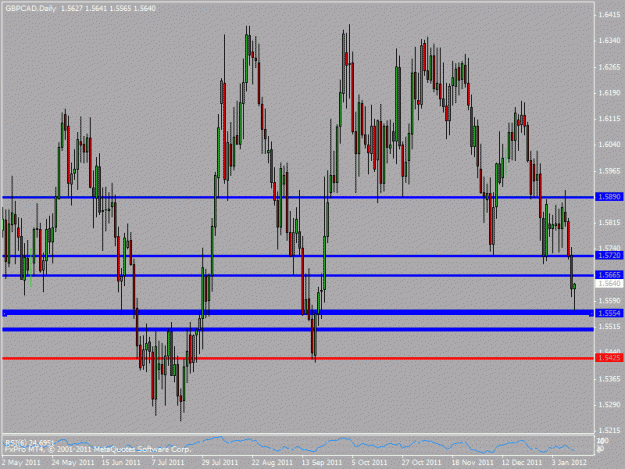The height and width of the screenshot is (469, 625).
Task: Click the 22 Aug 2011 date label
Action: click(272, 462)
